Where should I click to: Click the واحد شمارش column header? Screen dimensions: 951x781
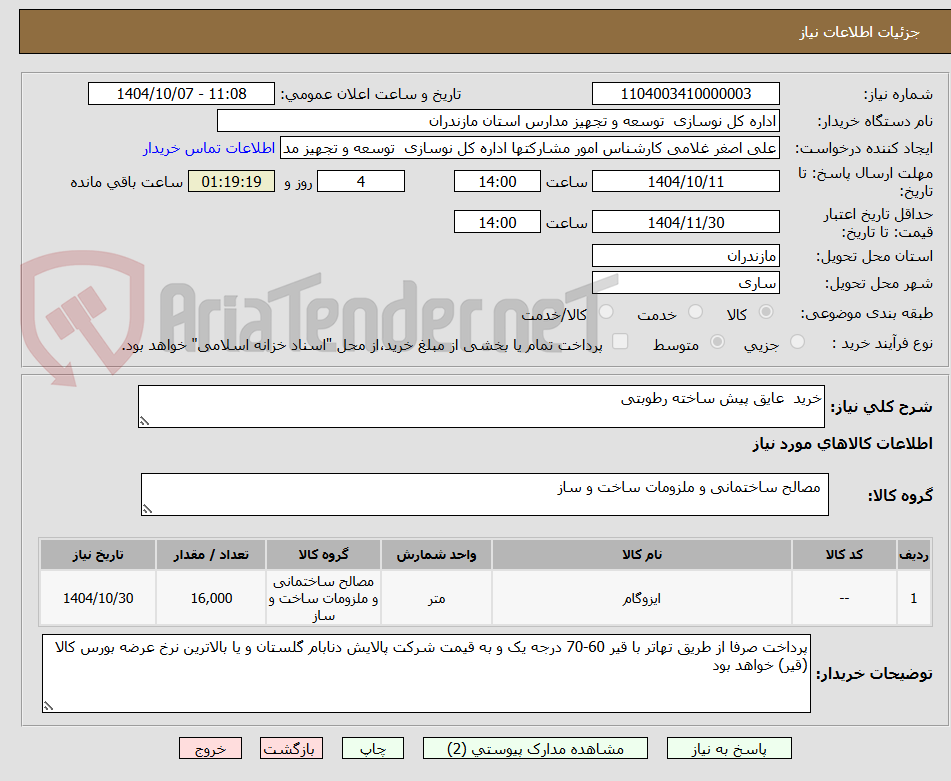[436, 555]
